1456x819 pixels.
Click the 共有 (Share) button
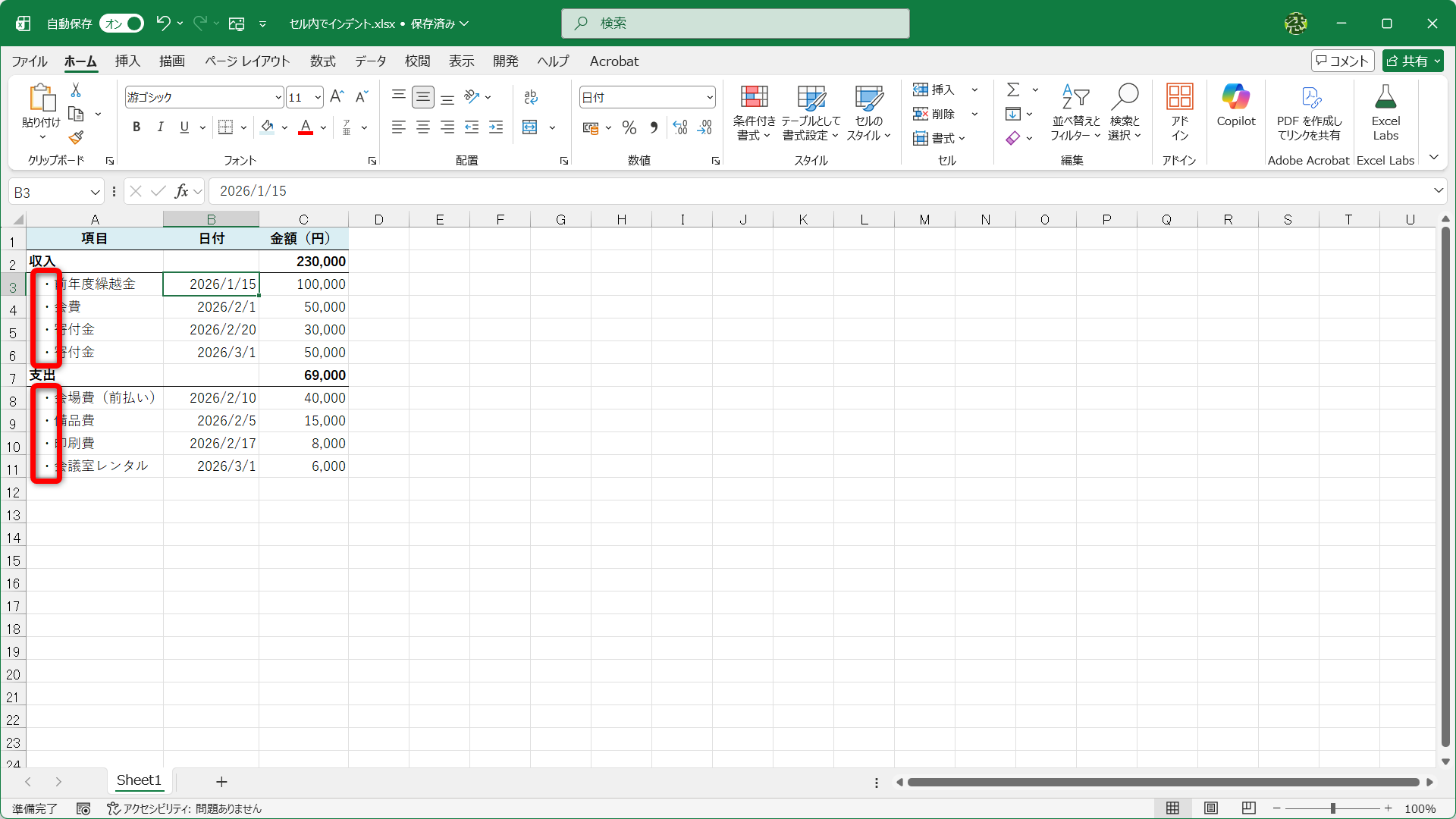pos(1412,61)
